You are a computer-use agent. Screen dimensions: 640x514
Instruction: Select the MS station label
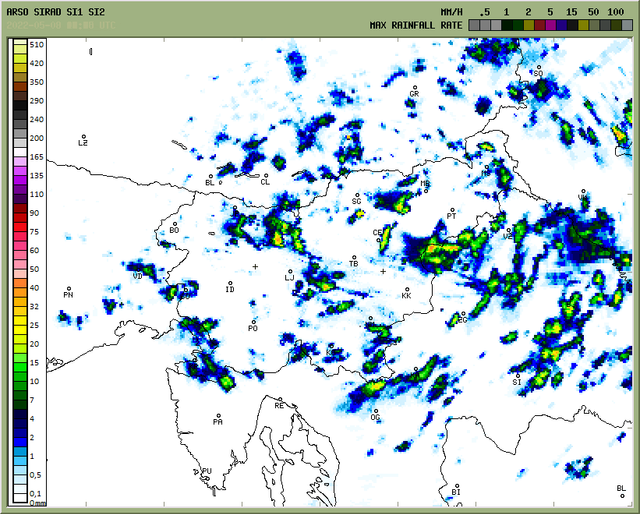(x=486, y=174)
